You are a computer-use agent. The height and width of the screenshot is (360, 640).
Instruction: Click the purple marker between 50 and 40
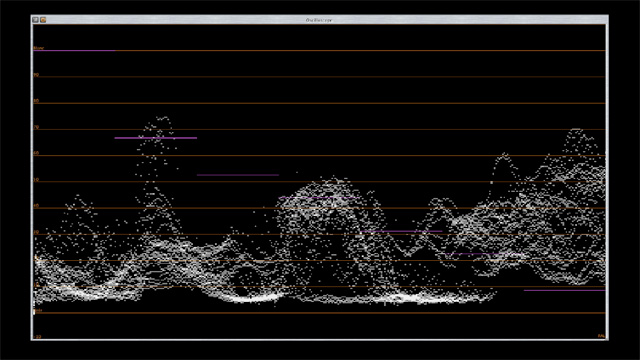(x=238, y=175)
